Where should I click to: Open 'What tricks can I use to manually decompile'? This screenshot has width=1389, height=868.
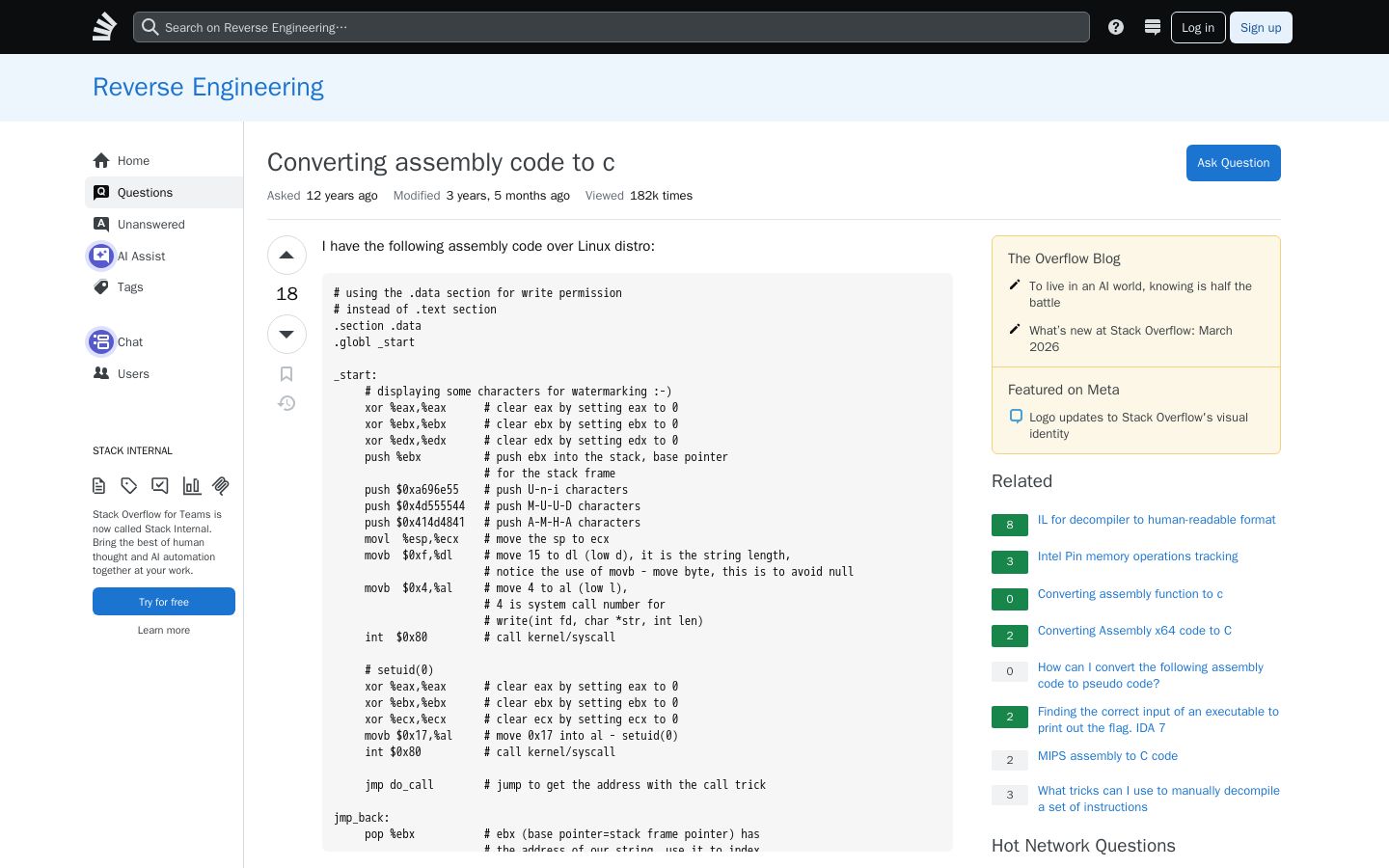(1158, 799)
